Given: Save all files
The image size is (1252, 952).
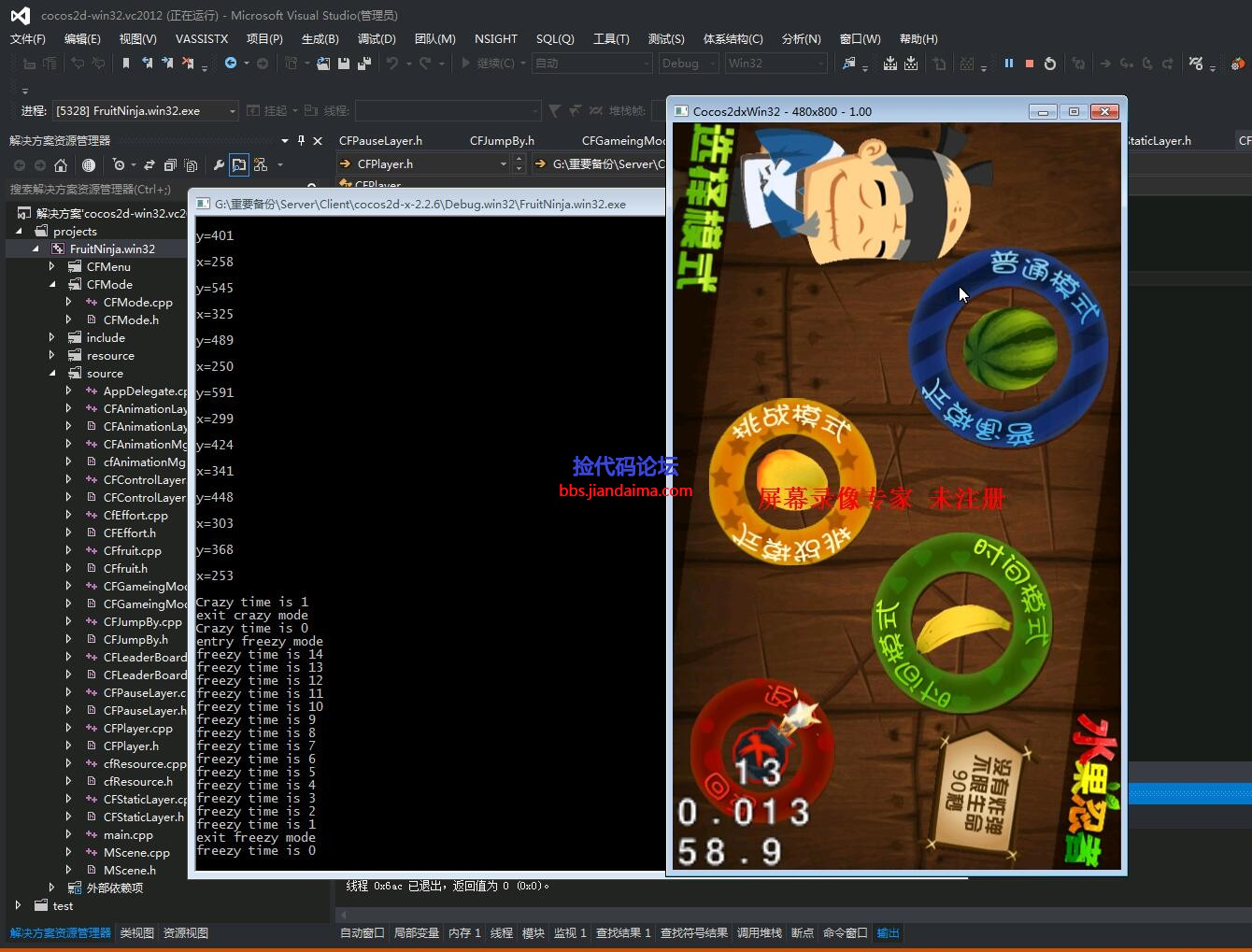Looking at the screenshot, I should pyautogui.click(x=363, y=63).
